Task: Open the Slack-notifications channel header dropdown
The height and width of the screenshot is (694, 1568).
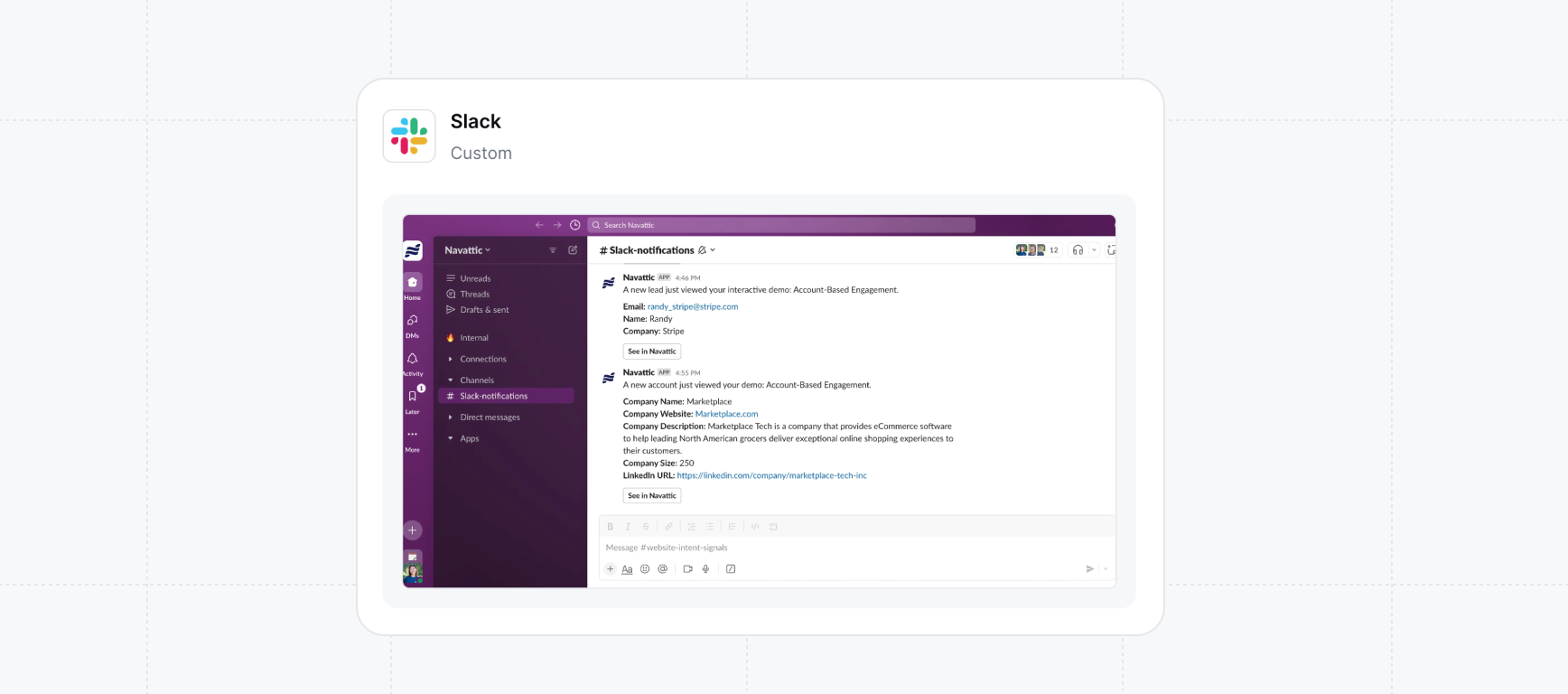Action: pos(657,250)
